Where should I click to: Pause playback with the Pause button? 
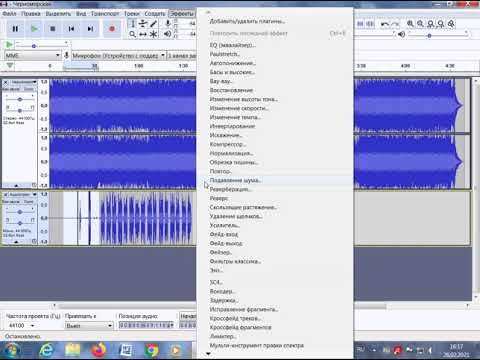[15, 29]
